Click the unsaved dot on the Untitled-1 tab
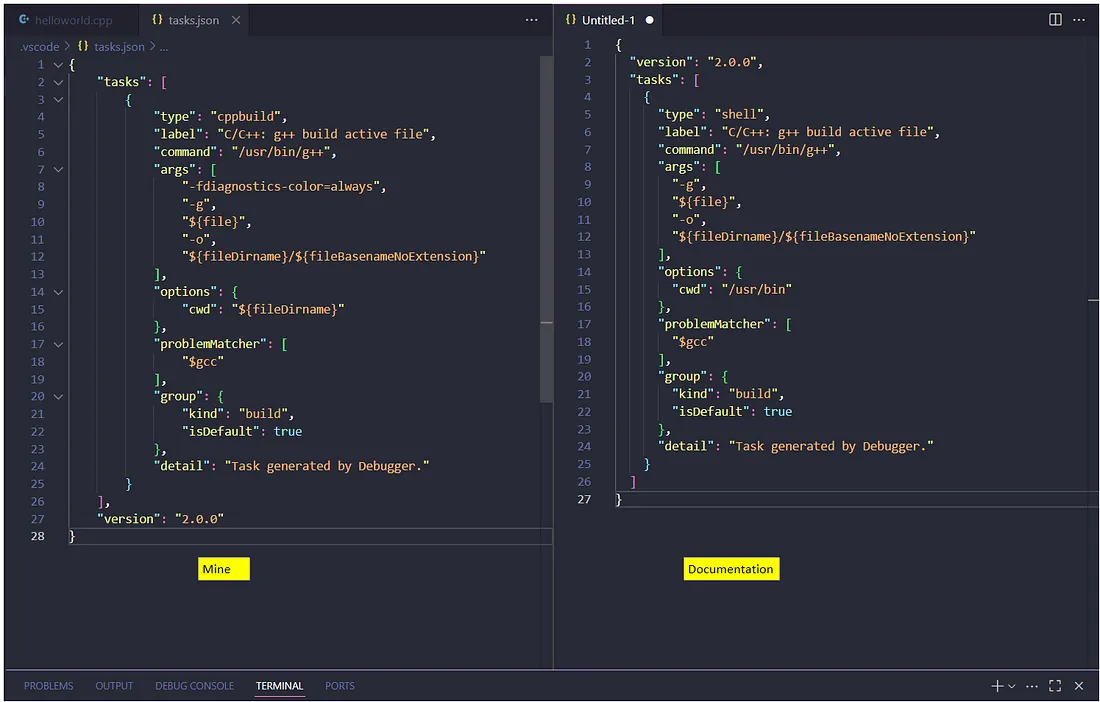 click(650, 20)
